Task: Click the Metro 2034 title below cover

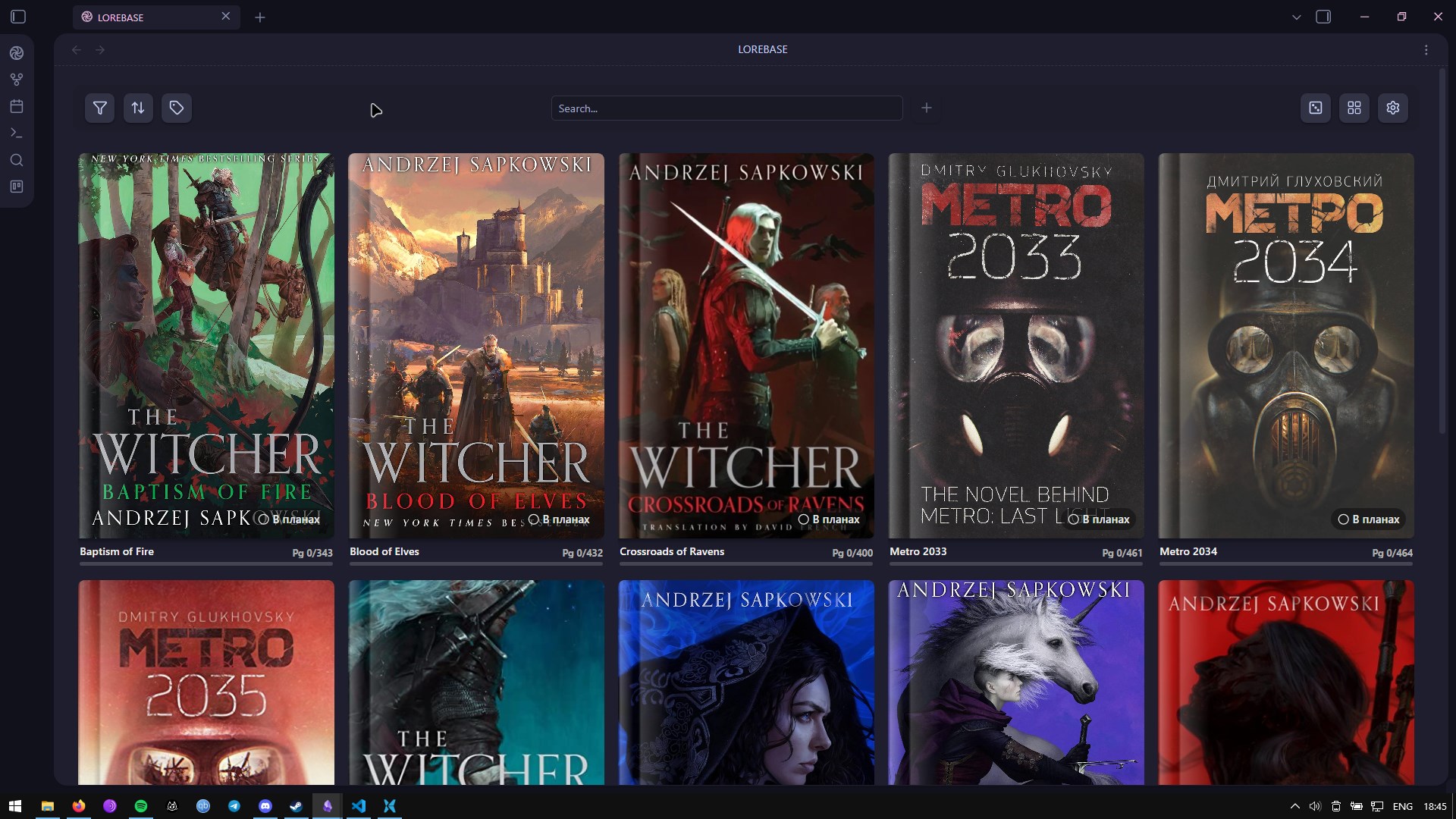Action: [1188, 551]
